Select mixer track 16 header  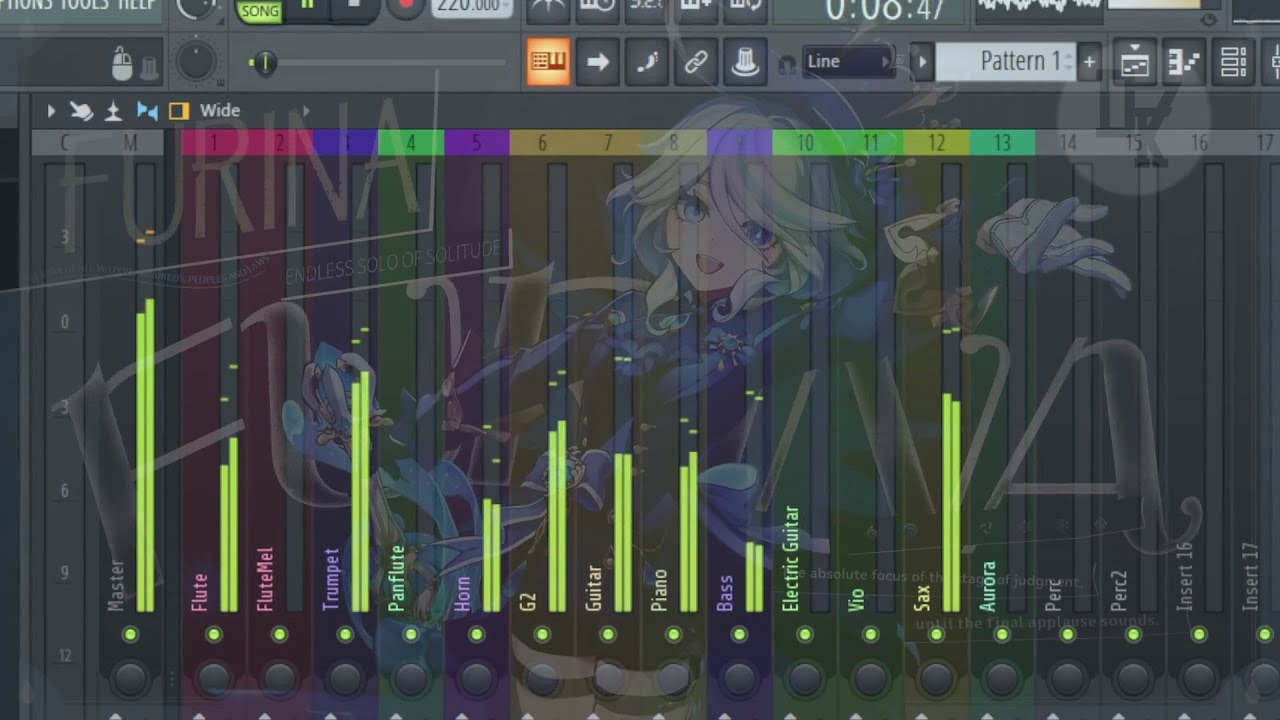tap(1199, 143)
